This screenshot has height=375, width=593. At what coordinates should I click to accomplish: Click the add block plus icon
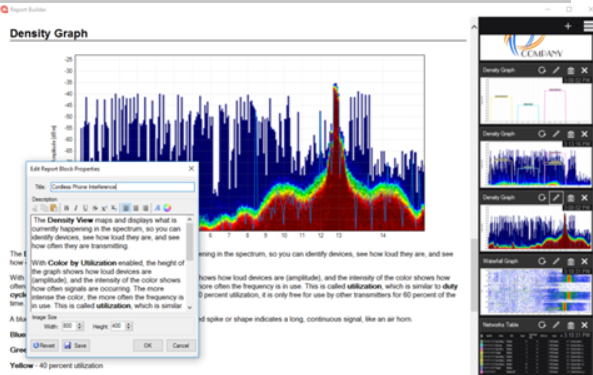pyautogui.click(x=568, y=26)
